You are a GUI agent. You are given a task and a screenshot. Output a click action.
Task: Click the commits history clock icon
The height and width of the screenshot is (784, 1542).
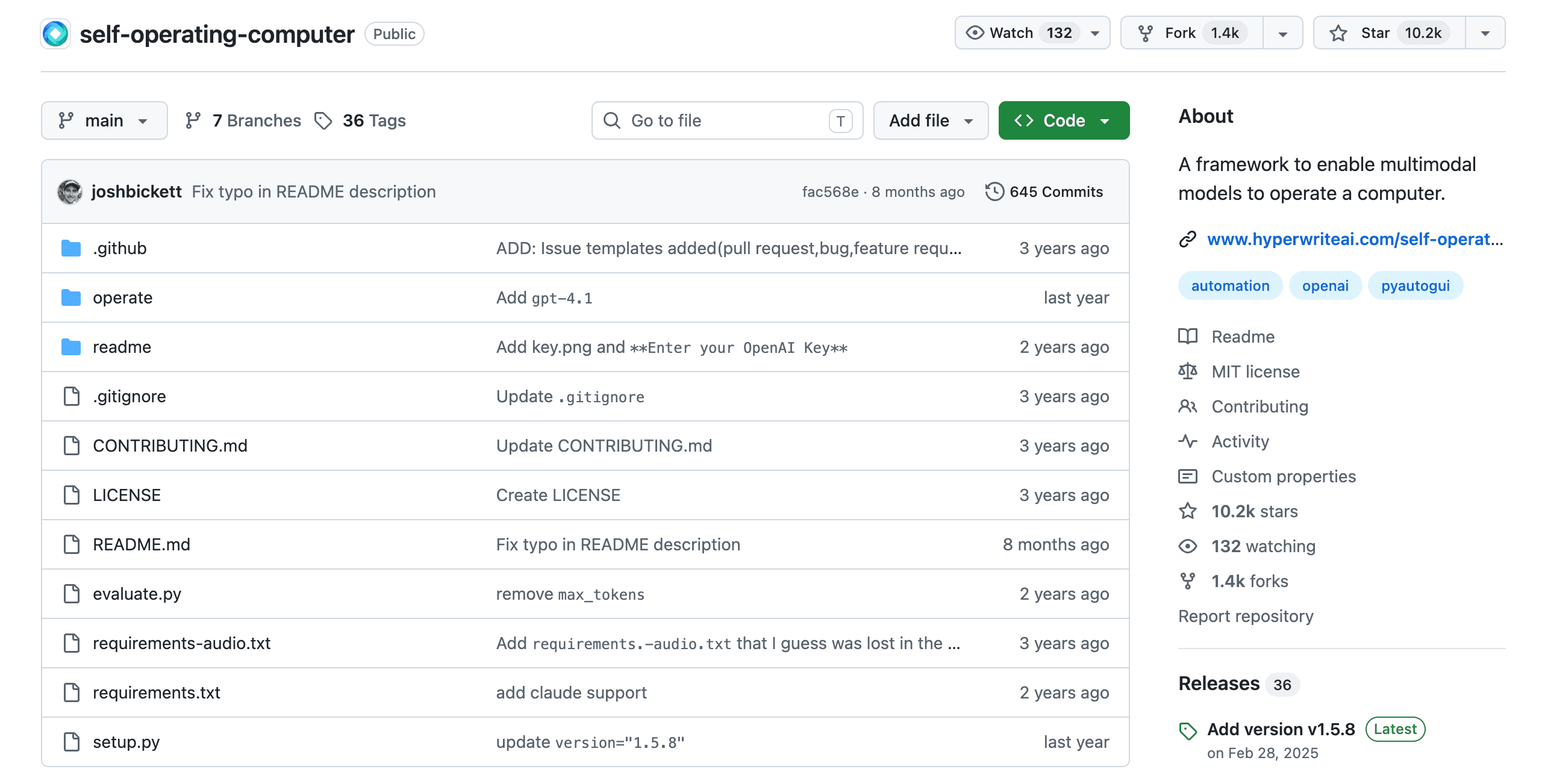coord(994,191)
